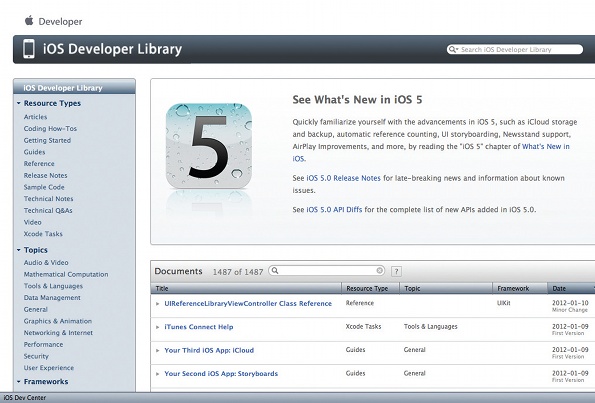Image resolution: width=595 pixels, height=403 pixels.
Task: Expand the iTunes Connect Help row
Action: (x=157, y=327)
